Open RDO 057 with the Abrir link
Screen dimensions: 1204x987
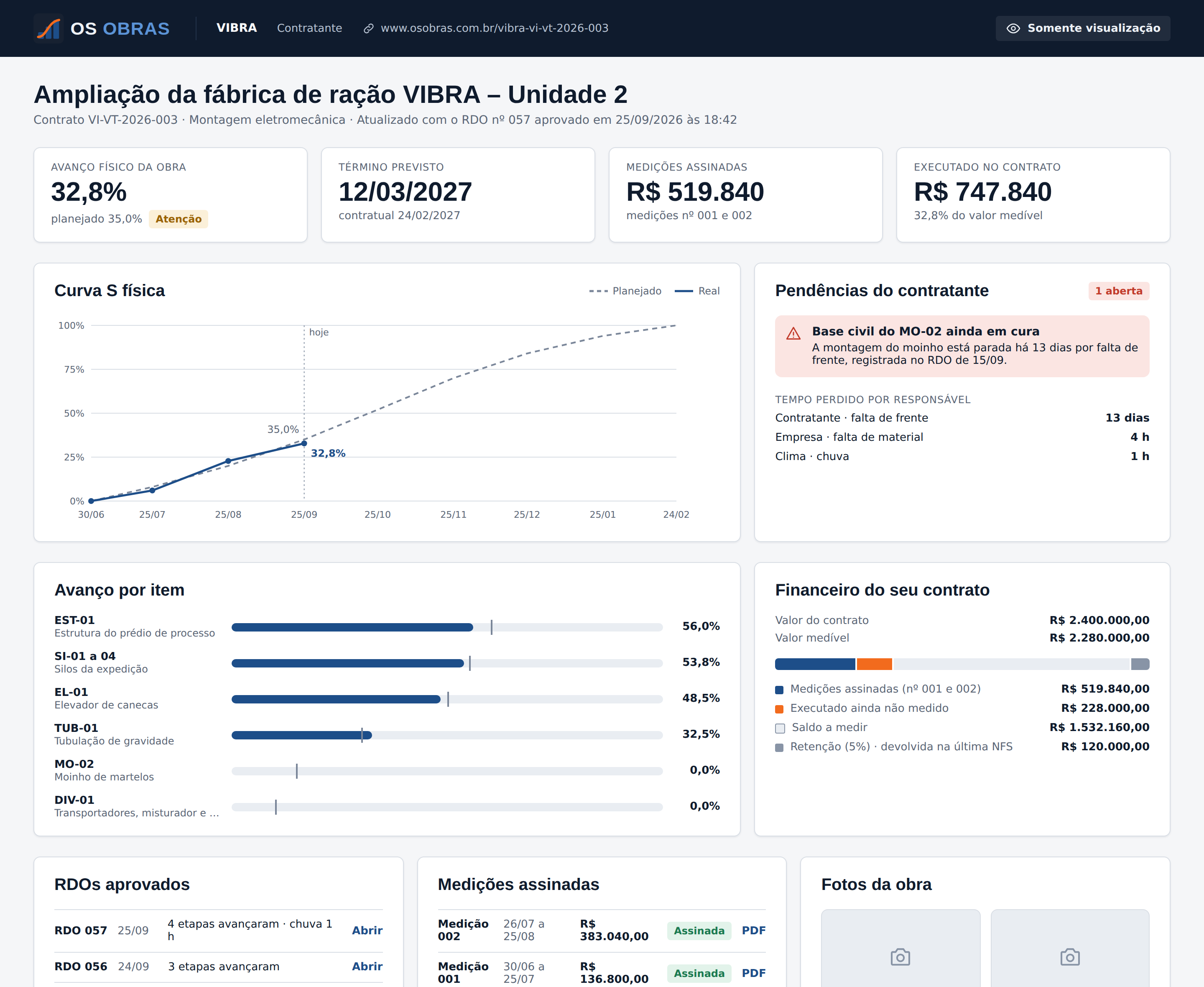pyautogui.click(x=367, y=930)
